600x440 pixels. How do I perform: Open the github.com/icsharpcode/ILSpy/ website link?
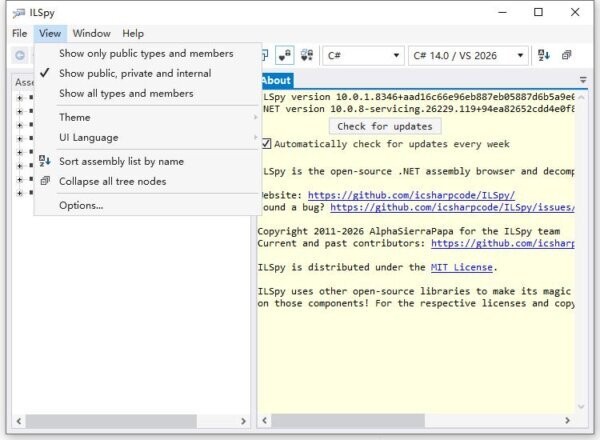411,195
